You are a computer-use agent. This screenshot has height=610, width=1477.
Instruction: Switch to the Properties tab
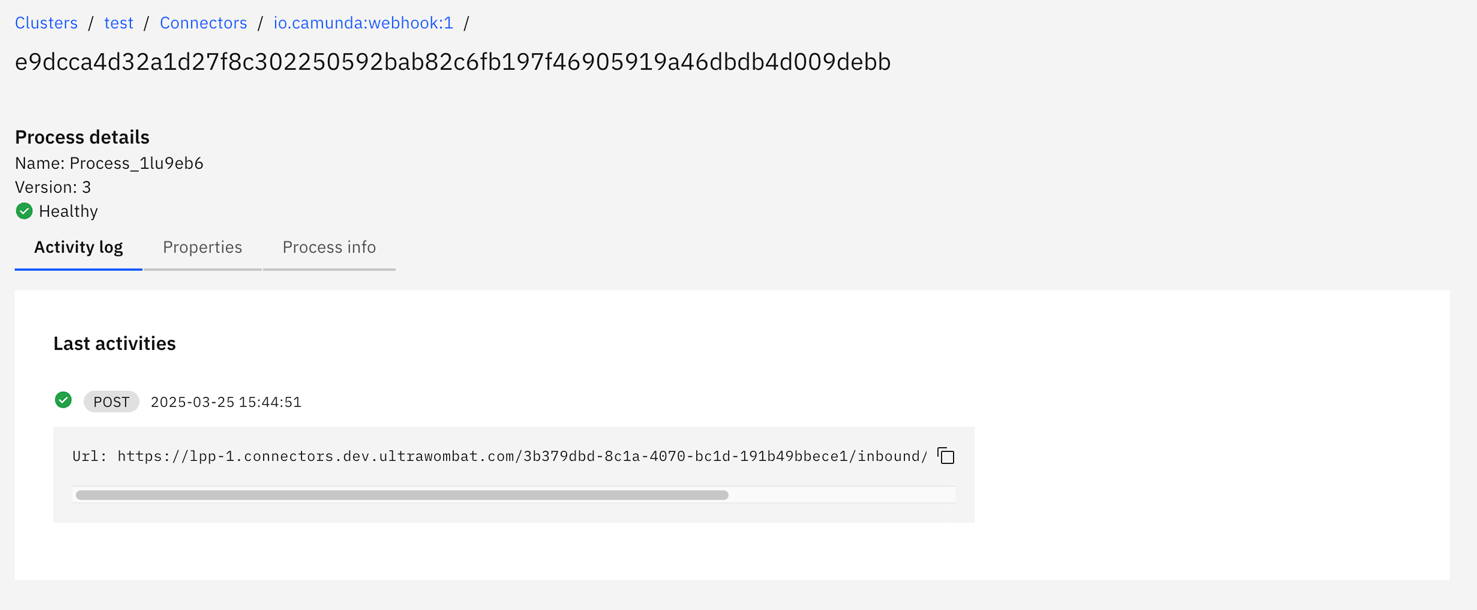pos(202,247)
